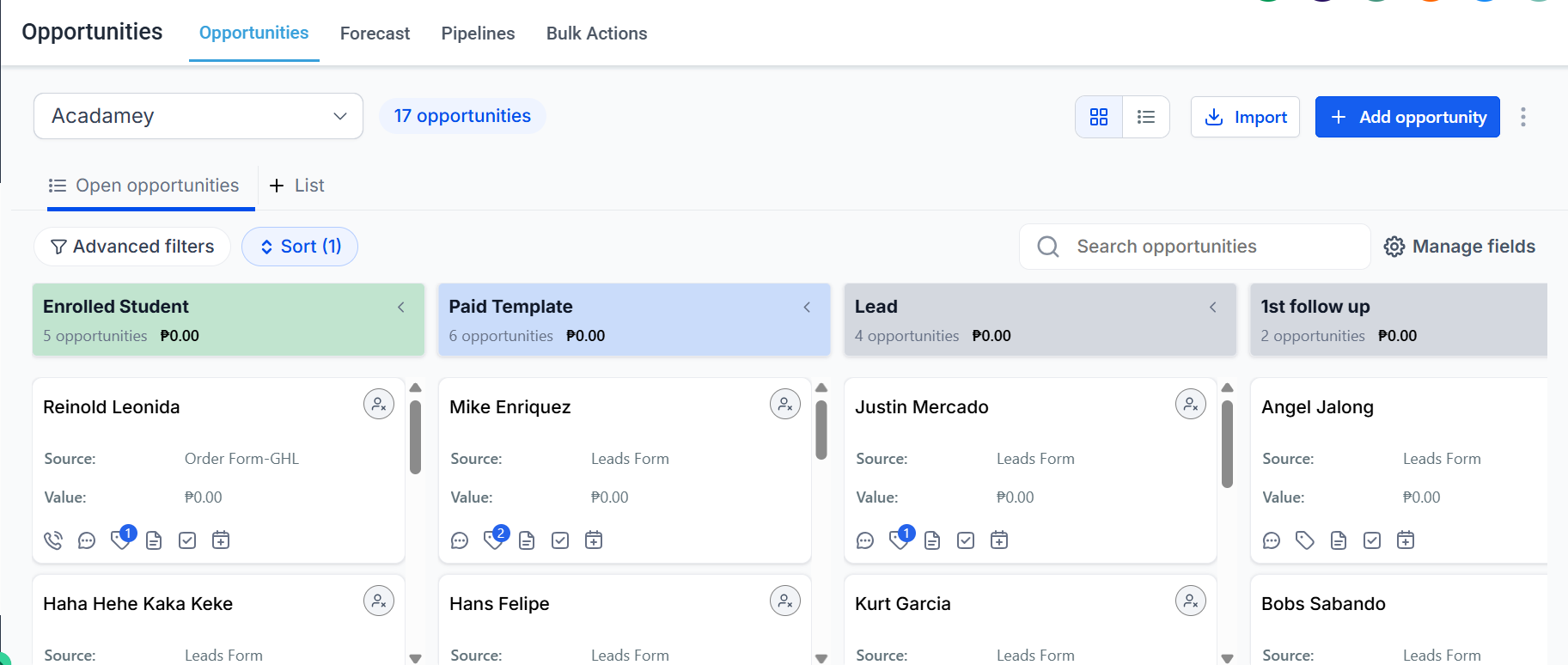Screen dimensions: 1568x665
Task: Click the Import button
Action: pos(1245,117)
